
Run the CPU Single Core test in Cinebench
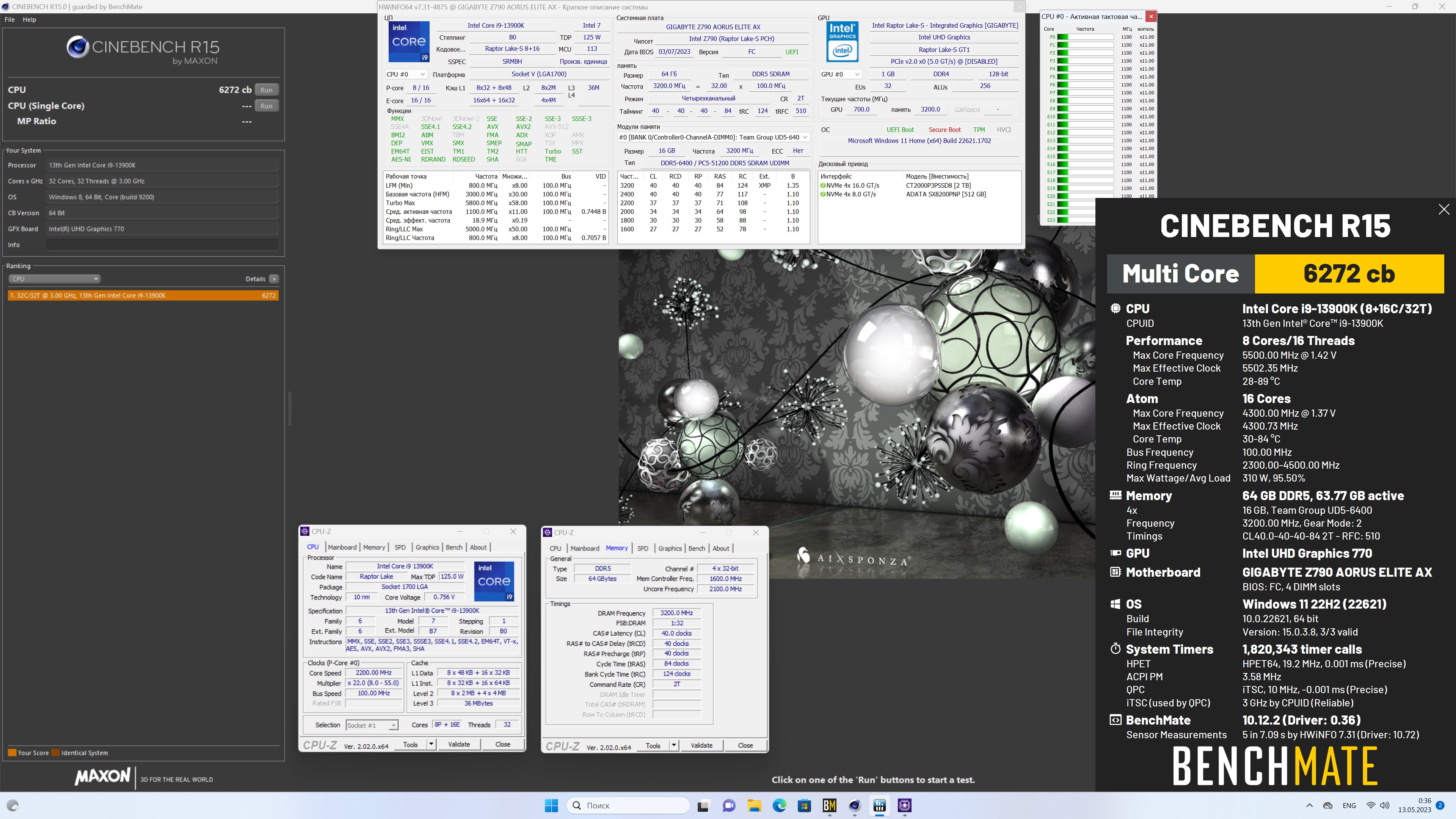pyautogui.click(x=266, y=106)
